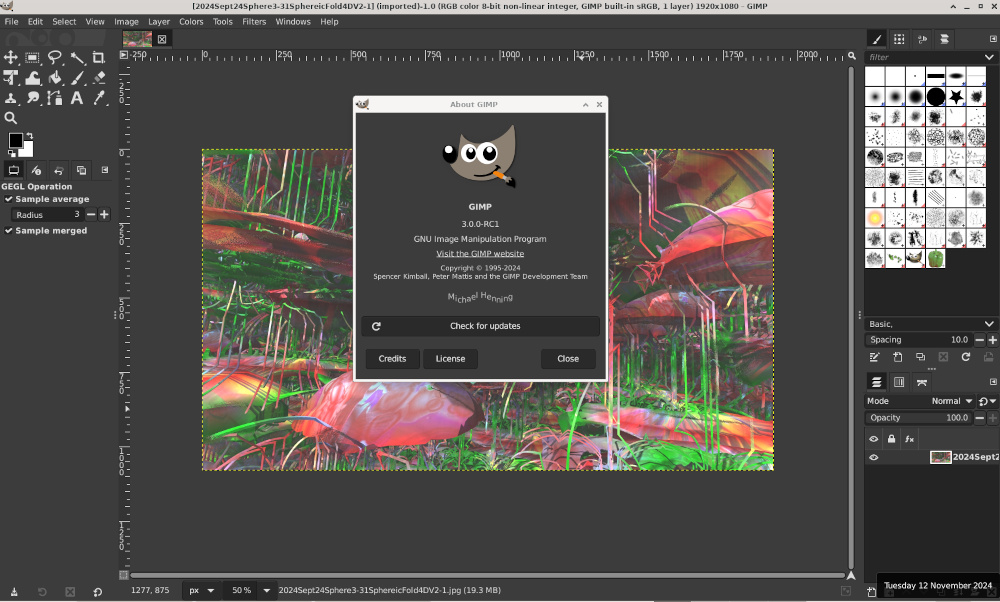Select the black star brush thumbnail
Screen dimensions: 1000x602
click(956, 96)
